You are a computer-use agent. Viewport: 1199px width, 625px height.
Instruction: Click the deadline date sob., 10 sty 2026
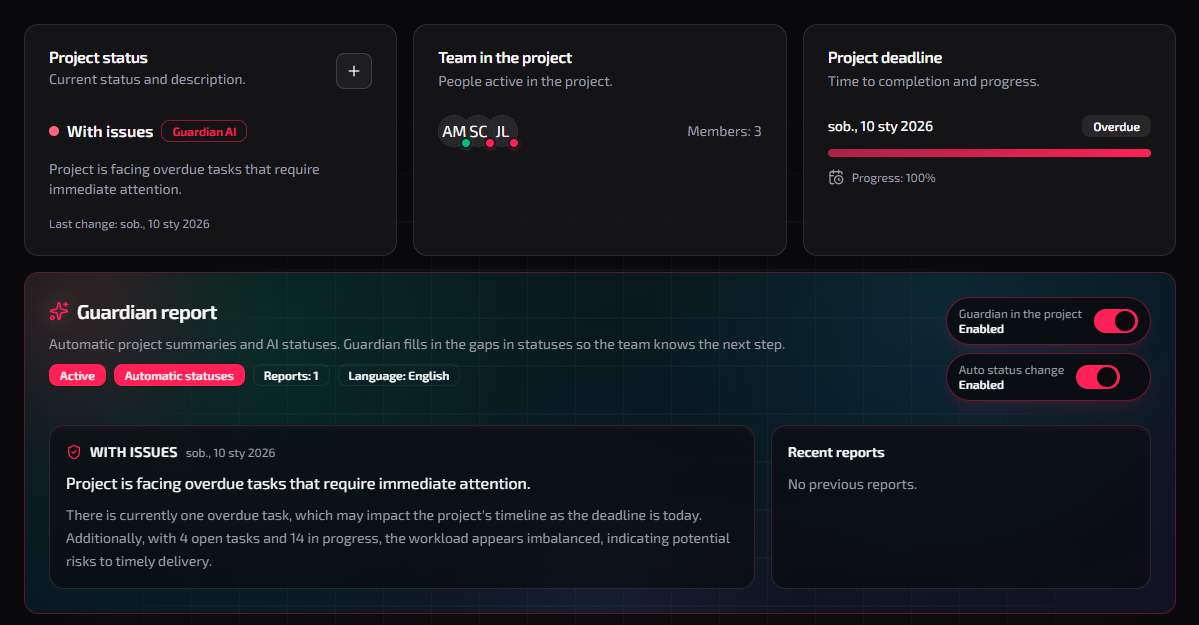pyautogui.click(x=880, y=127)
